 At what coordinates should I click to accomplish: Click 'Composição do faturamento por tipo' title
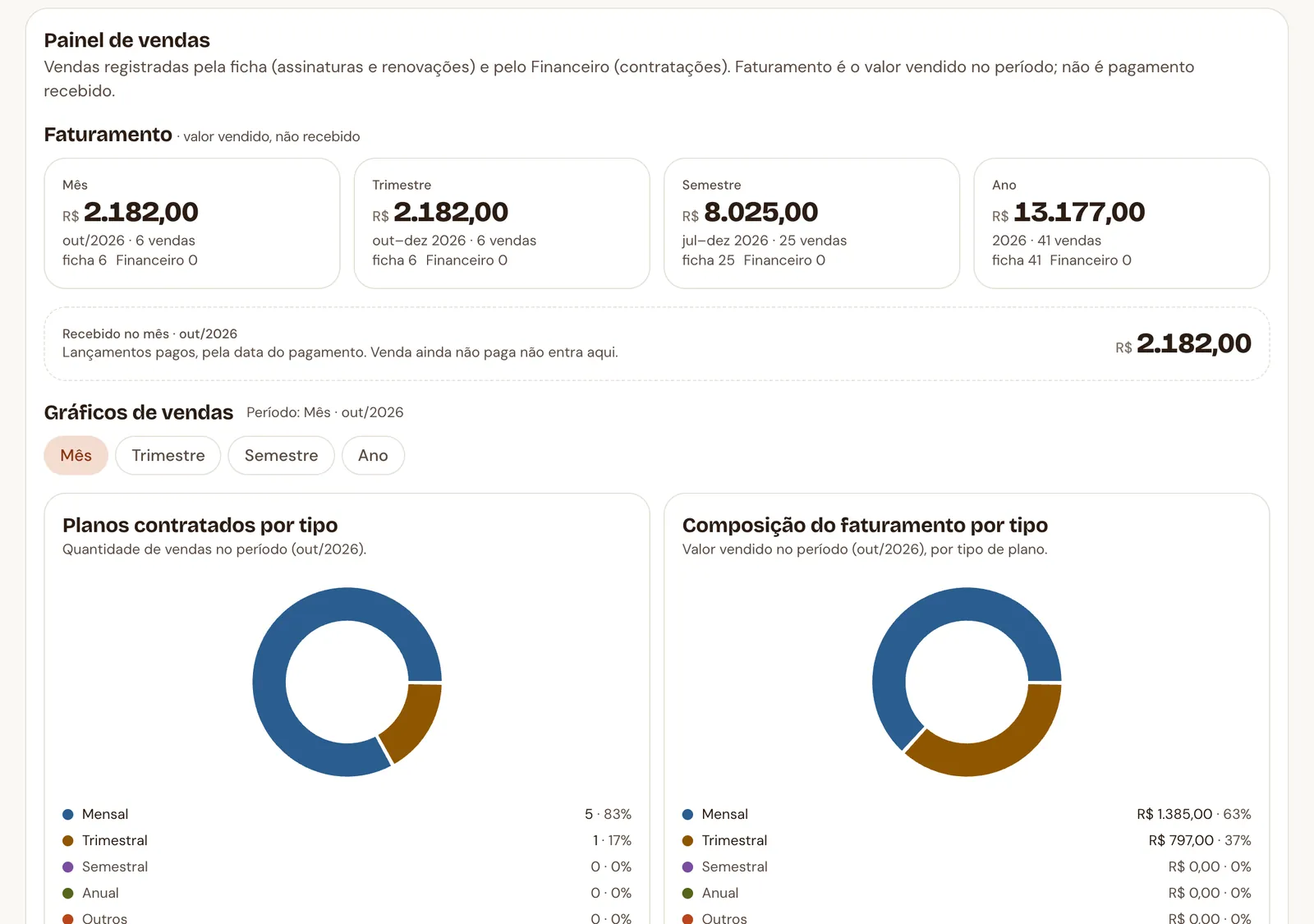[x=865, y=525]
